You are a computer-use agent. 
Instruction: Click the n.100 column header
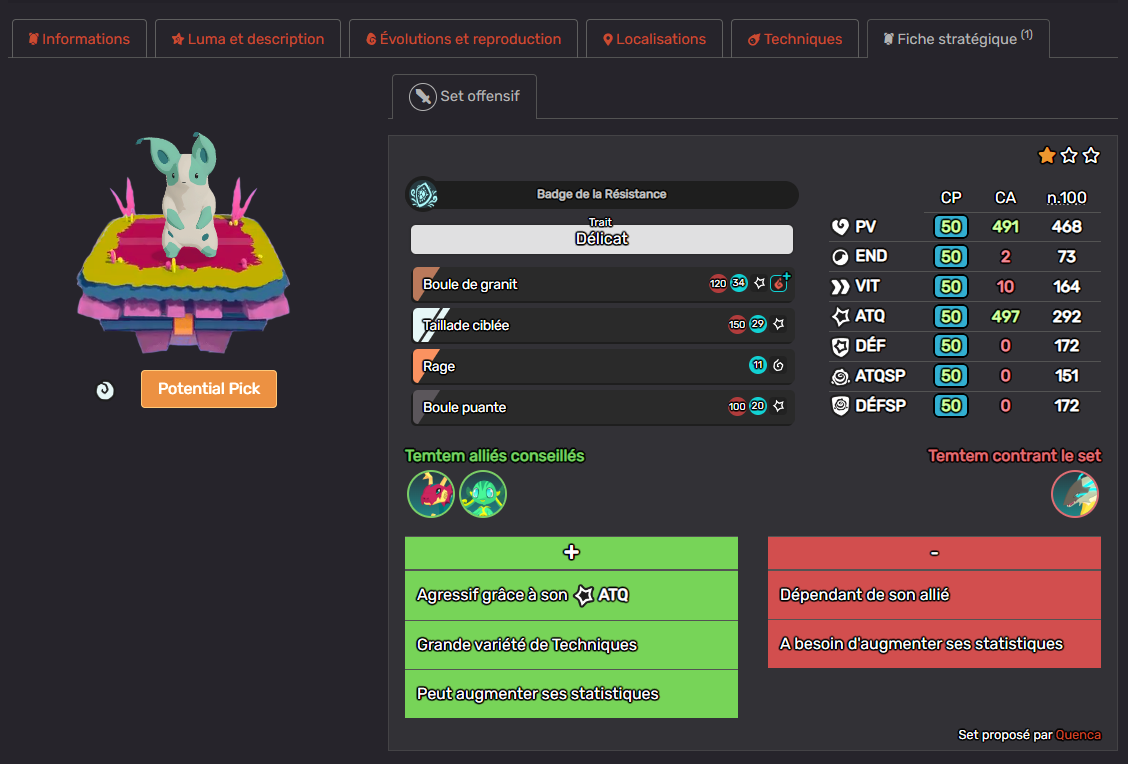[x=1066, y=198]
